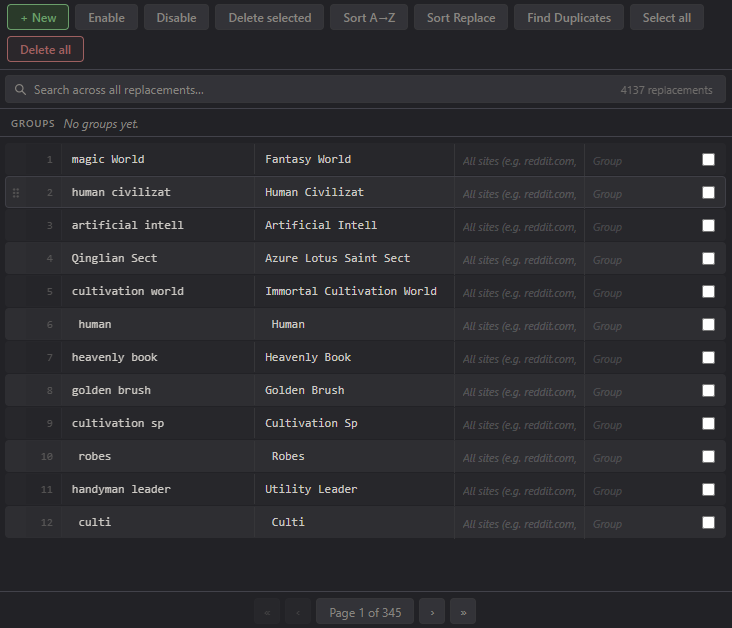Tick the checkbox for human civilizat row
732x628 pixels.
708,192
